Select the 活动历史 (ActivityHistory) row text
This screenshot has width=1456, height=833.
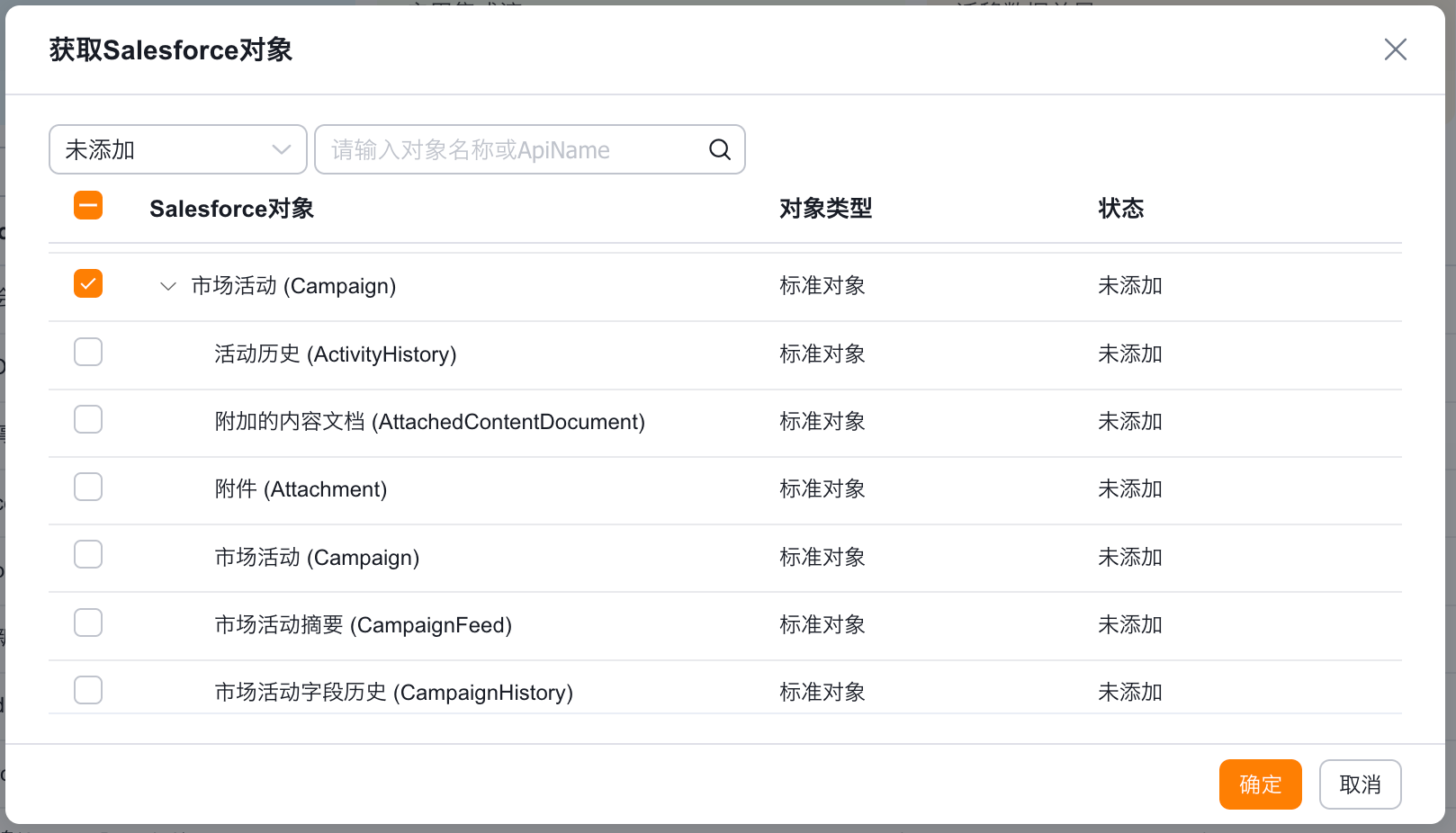click(x=336, y=354)
